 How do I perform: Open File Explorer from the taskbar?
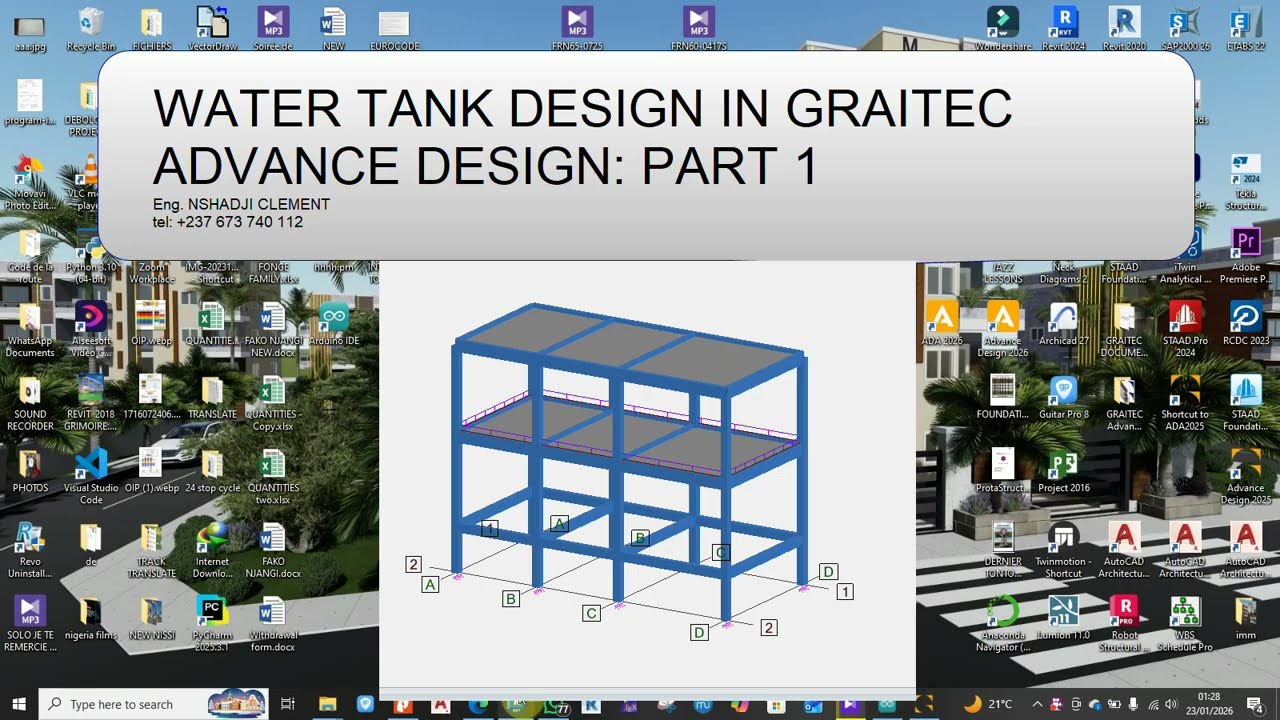point(327,704)
